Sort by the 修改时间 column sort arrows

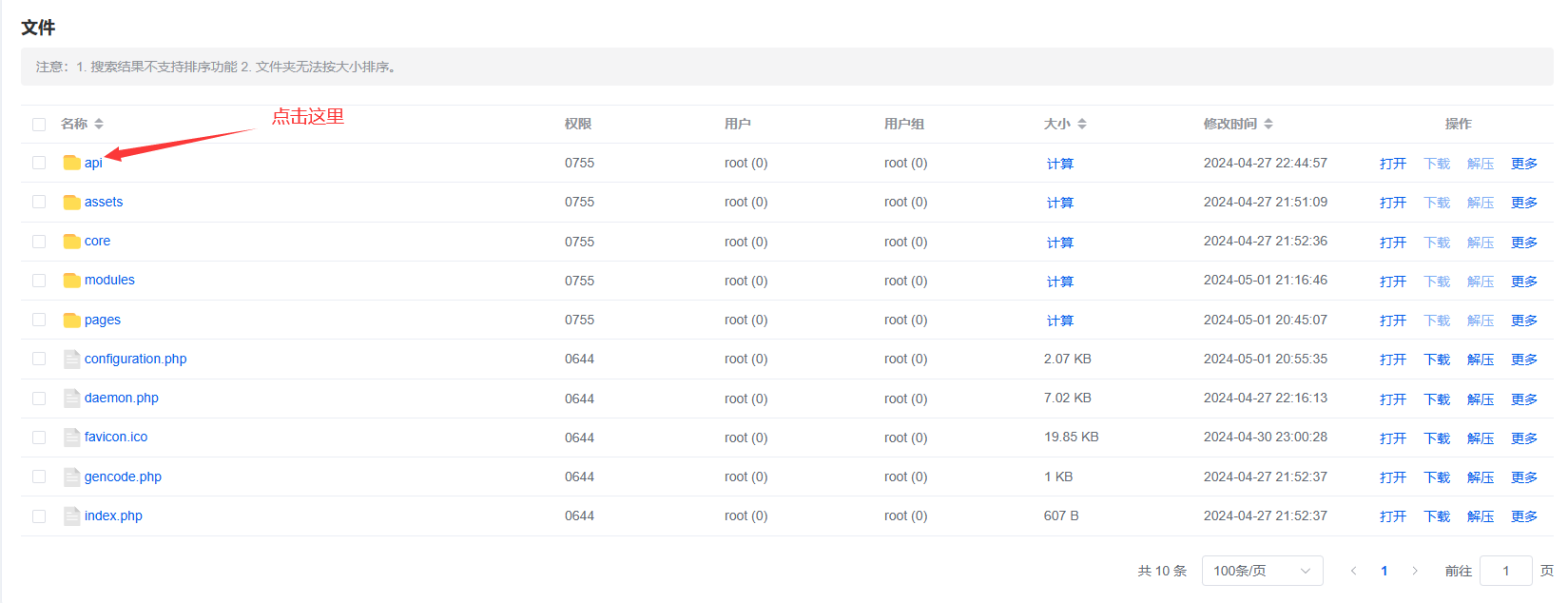coord(1268,124)
